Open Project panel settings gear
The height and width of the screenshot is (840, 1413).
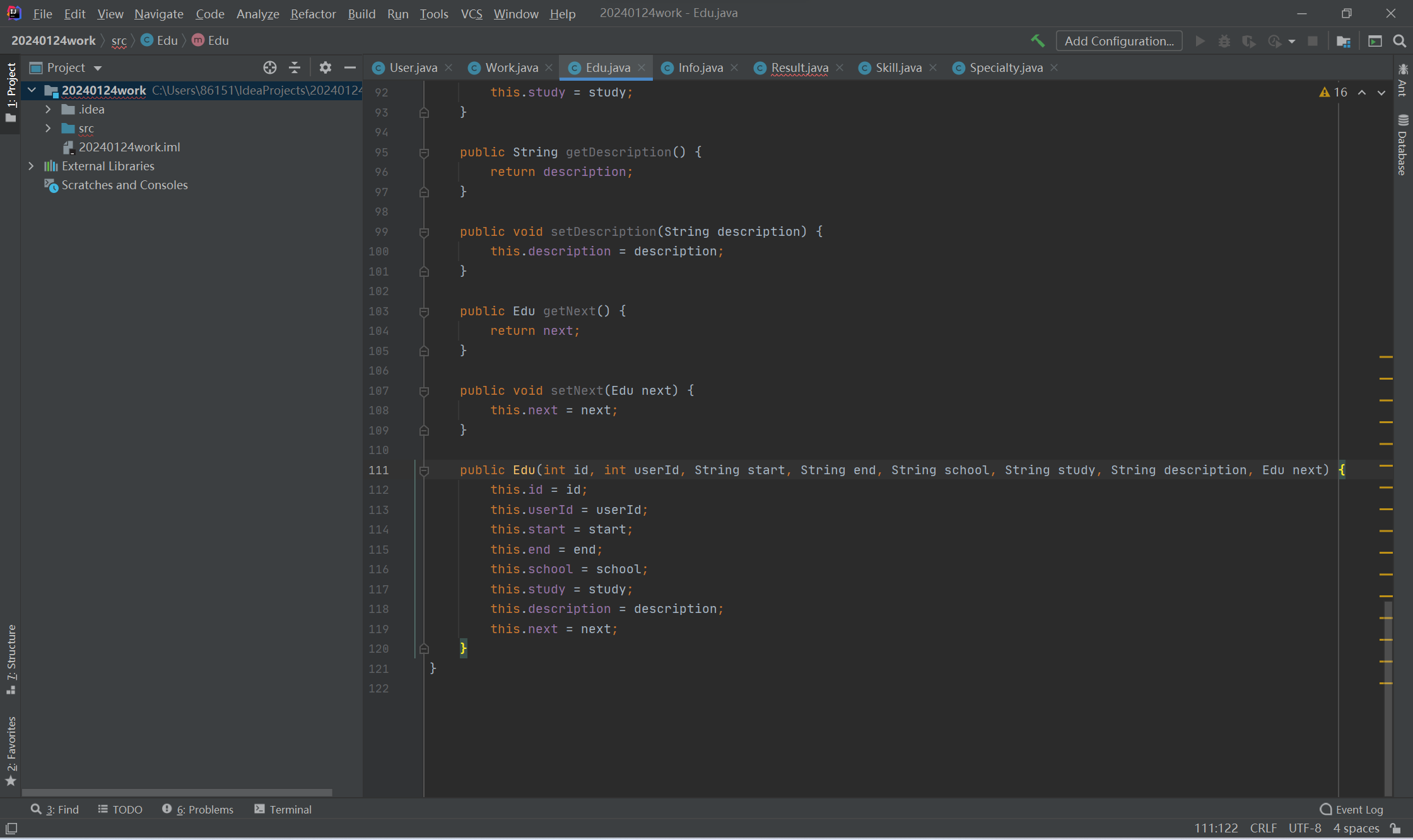tap(325, 67)
